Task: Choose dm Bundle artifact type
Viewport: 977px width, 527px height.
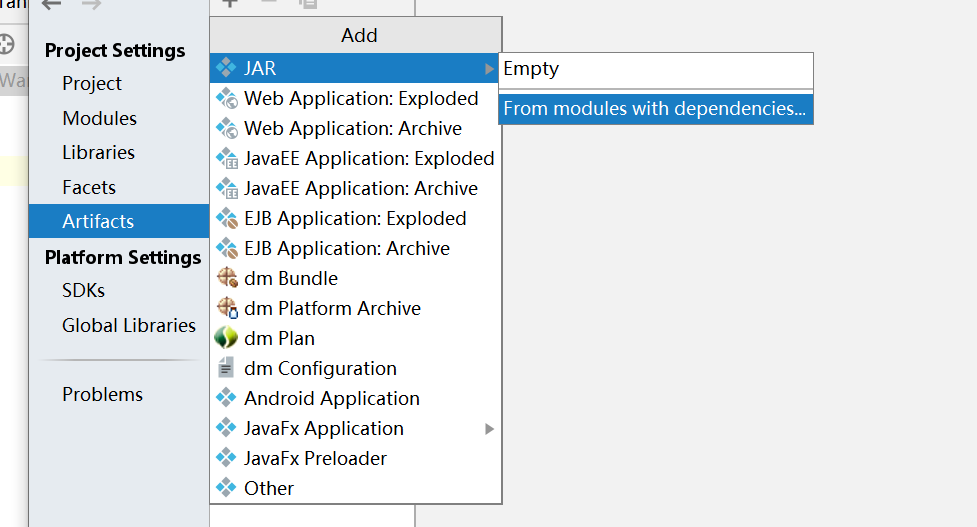Action: pyautogui.click(x=355, y=278)
